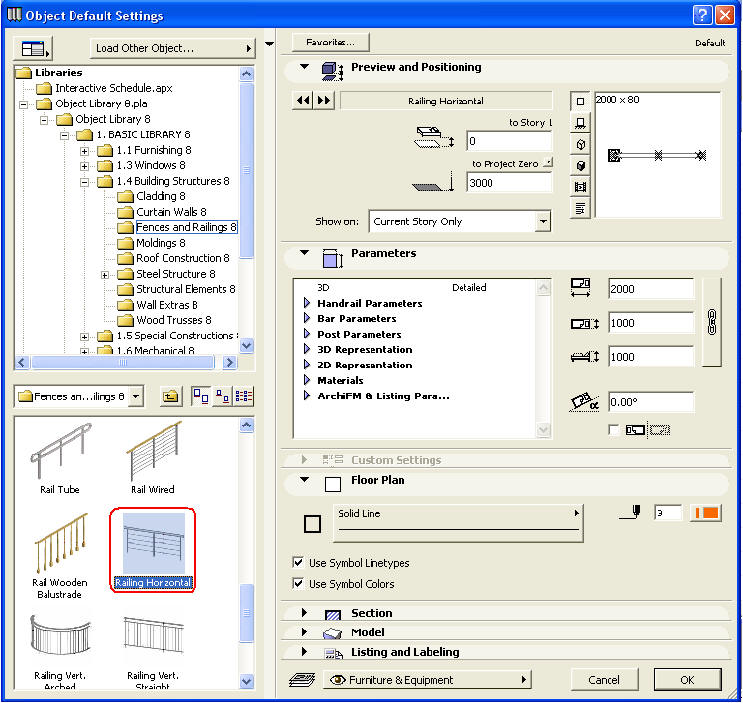Select the top 2D preview mode icon
Viewport: 743px width, 703px height.
tap(580, 102)
